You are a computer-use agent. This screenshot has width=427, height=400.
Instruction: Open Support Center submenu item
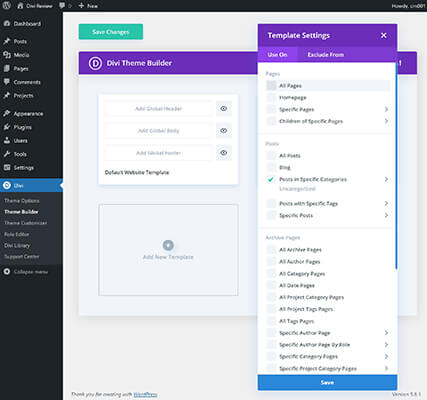point(22,256)
